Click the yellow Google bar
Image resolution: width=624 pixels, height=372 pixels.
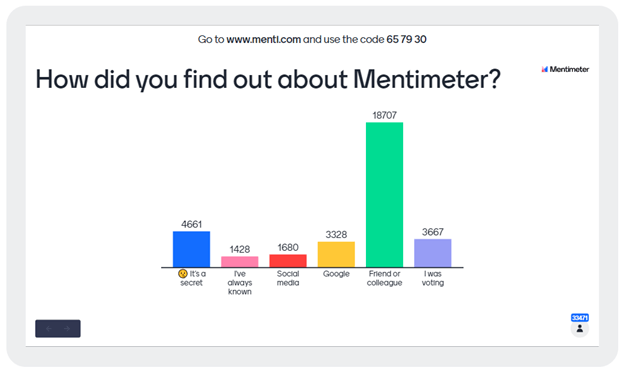click(336, 254)
